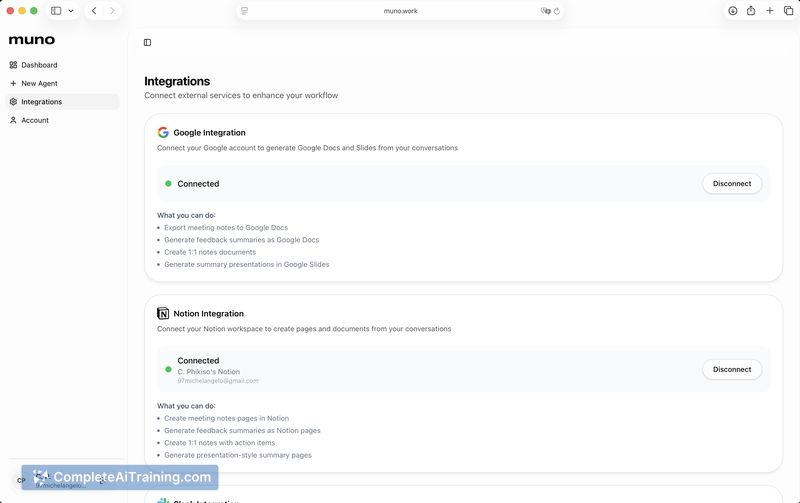Viewport: 800px width, 503px height.
Task: Click the Dashboard grid icon
Action: (x=13, y=65)
